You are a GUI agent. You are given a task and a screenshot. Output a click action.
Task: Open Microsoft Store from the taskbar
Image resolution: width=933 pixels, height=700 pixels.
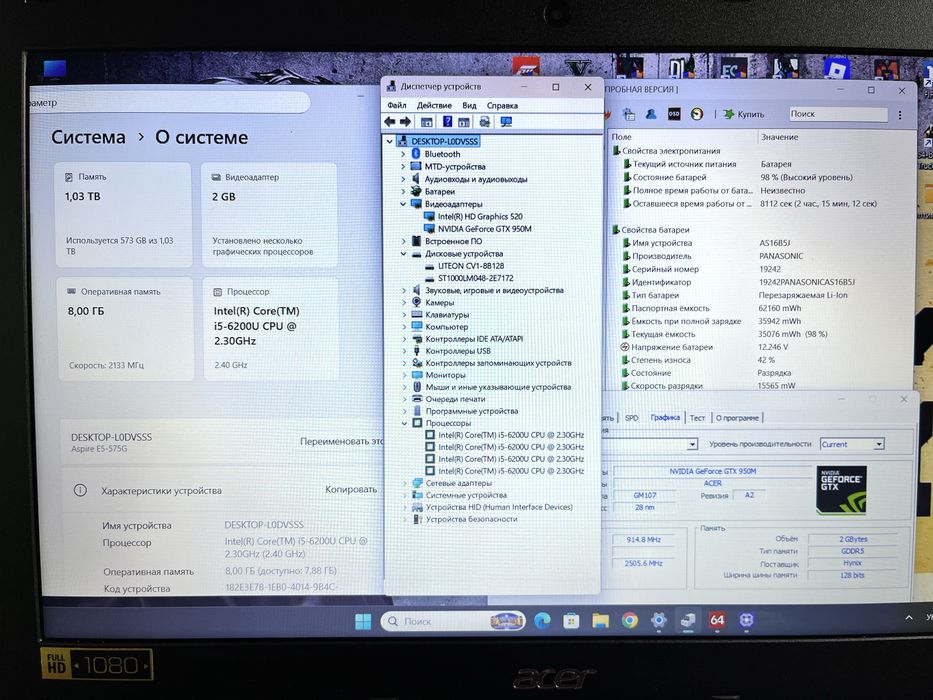coord(571,621)
